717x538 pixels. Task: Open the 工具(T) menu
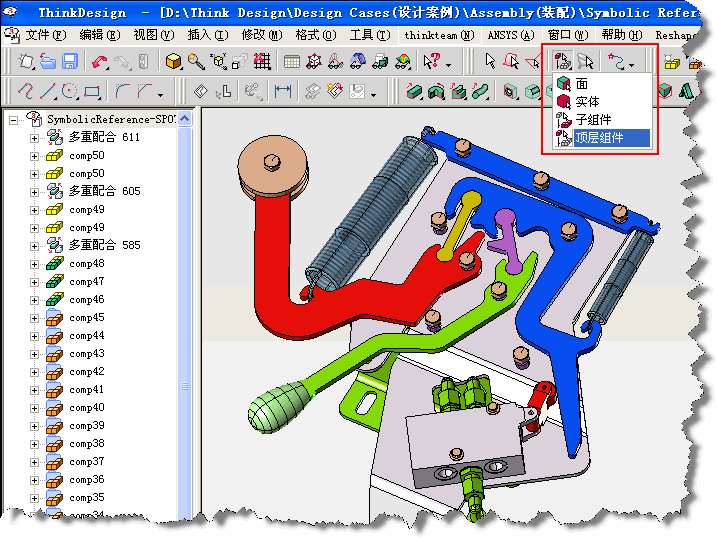point(370,35)
